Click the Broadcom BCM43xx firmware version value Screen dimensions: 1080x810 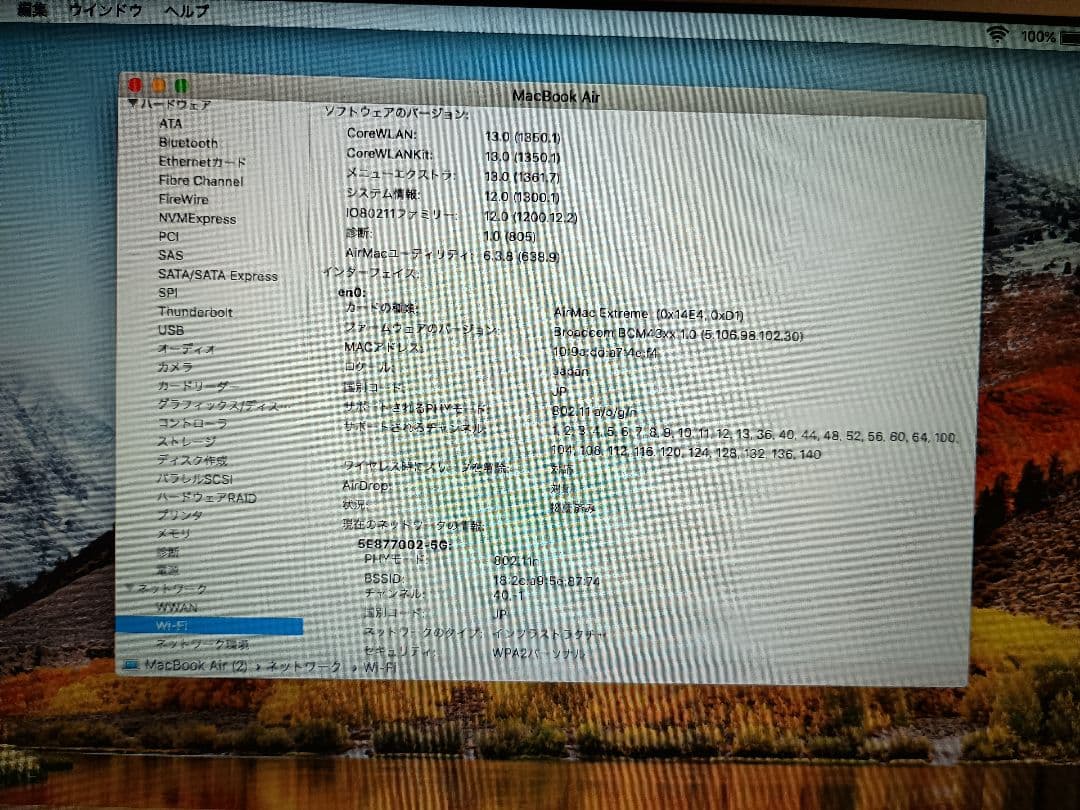[x=678, y=334]
